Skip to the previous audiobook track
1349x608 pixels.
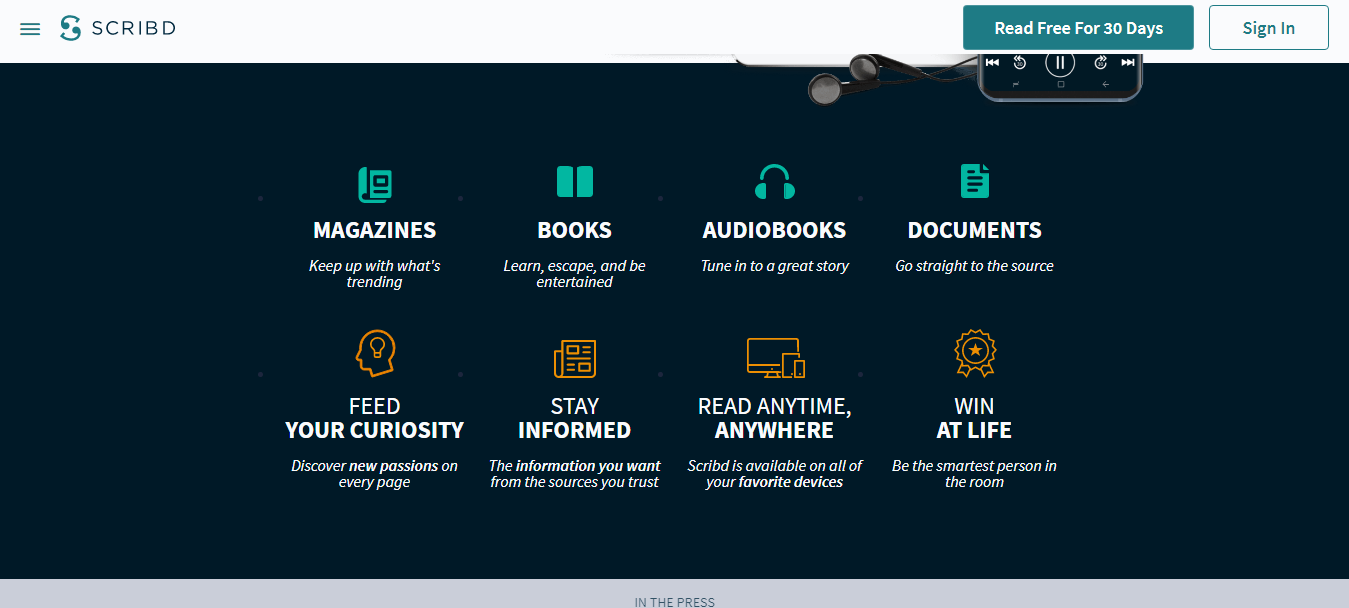992,62
